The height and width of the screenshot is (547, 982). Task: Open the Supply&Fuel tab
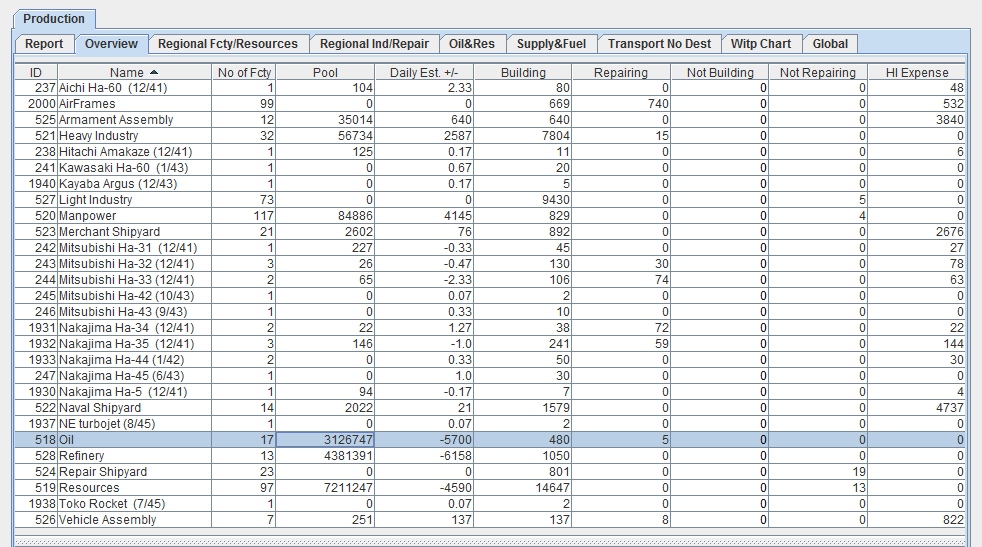click(551, 44)
